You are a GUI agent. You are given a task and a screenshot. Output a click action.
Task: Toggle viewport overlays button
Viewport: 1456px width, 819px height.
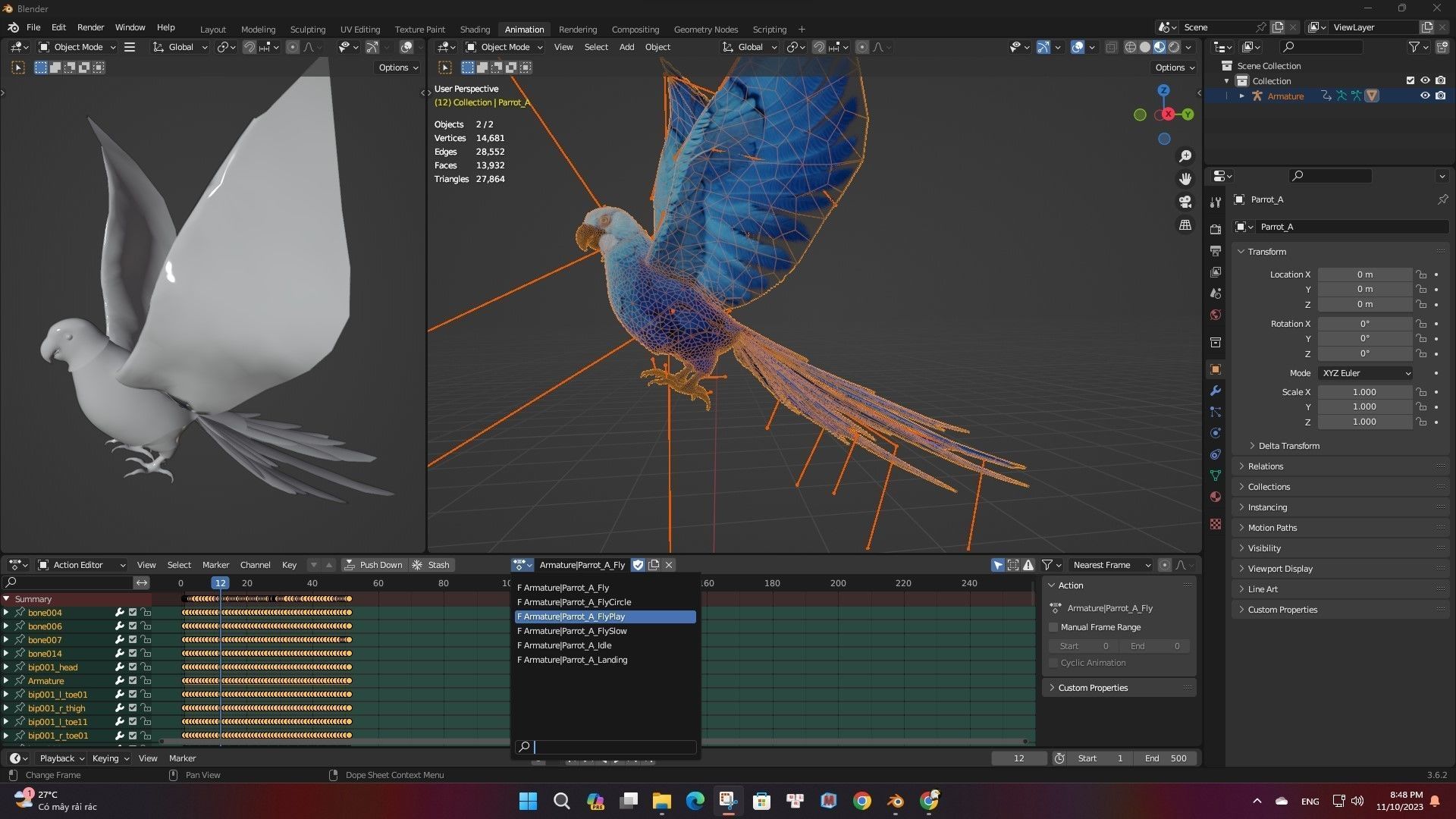tap(1078, 47)
